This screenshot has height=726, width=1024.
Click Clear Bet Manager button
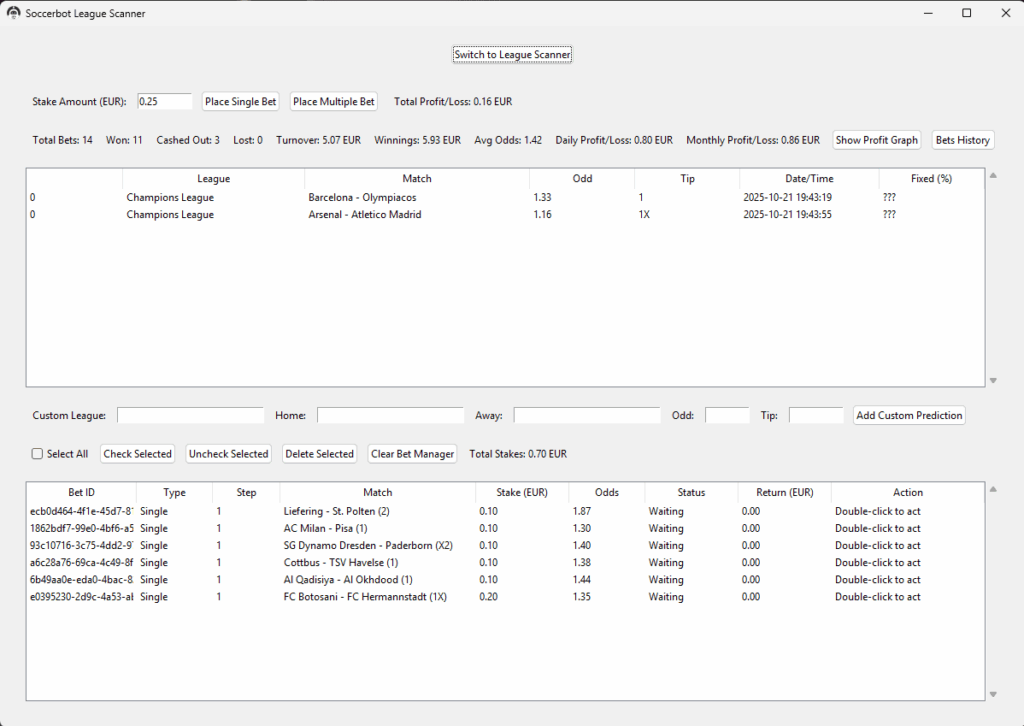tap(412, 454)
